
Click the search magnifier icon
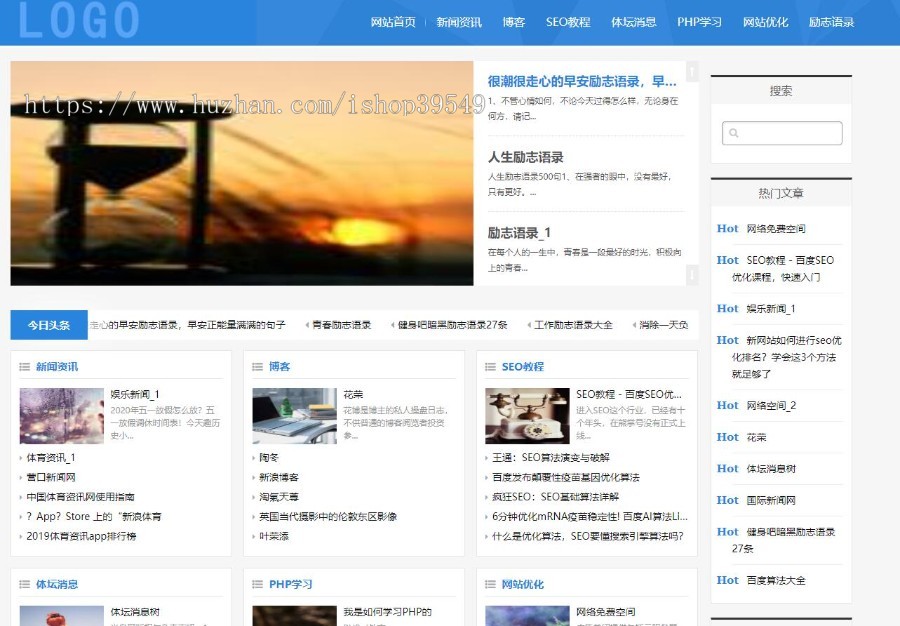pyautogui.click(x=734, y=133)
